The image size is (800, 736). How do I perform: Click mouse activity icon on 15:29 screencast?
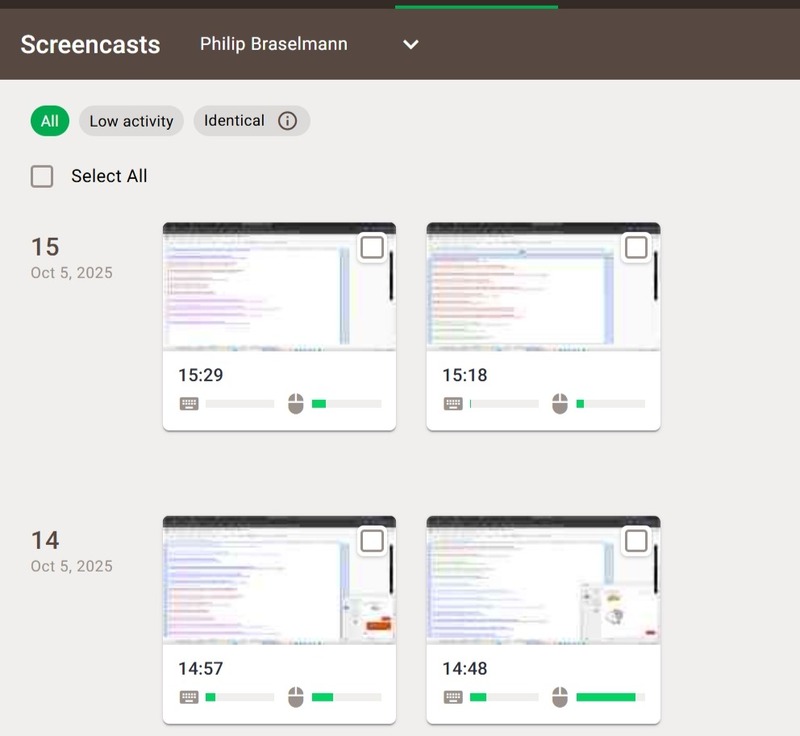296,404
